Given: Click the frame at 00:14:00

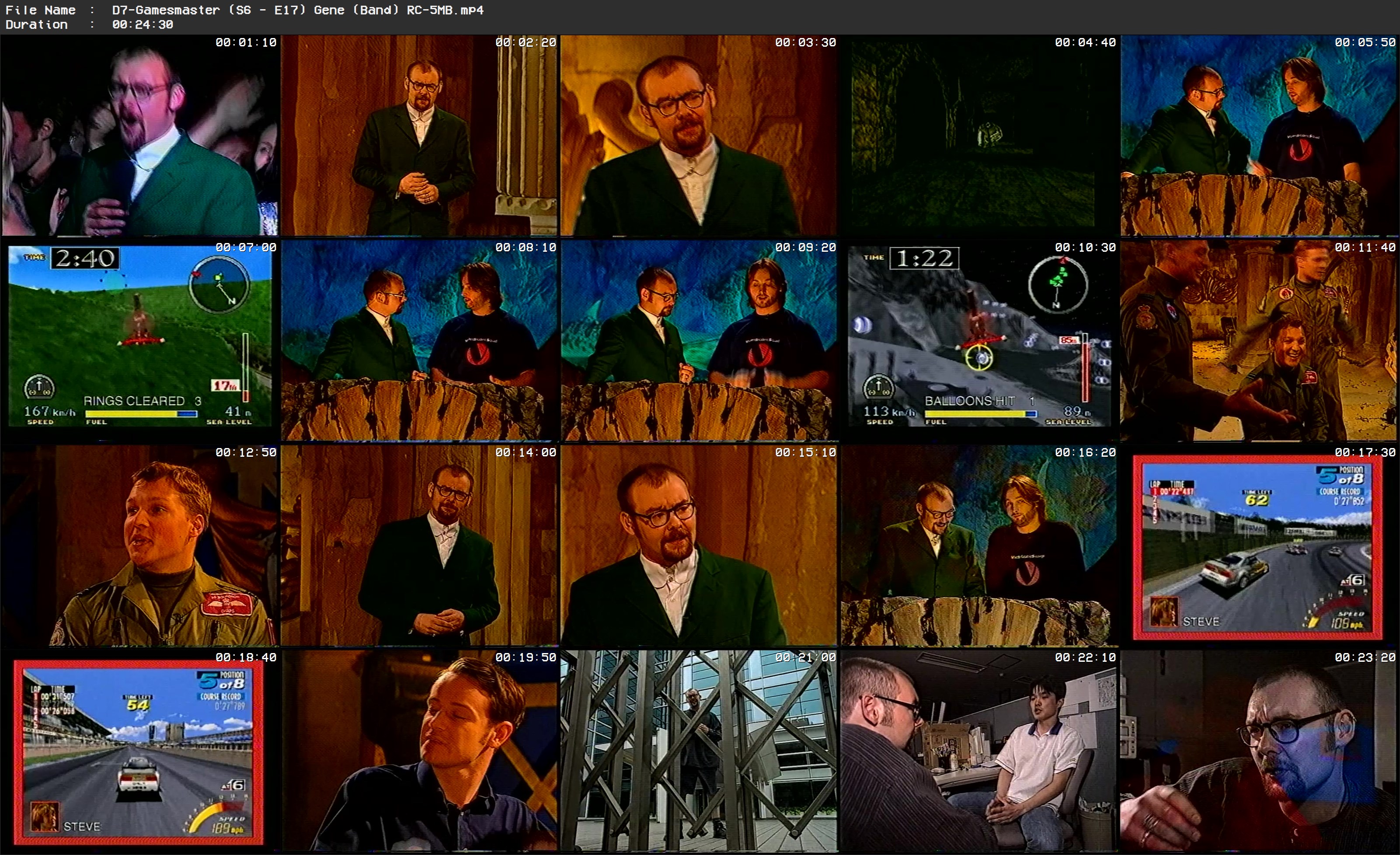Looking at the screenshot, I should point(419,546).
